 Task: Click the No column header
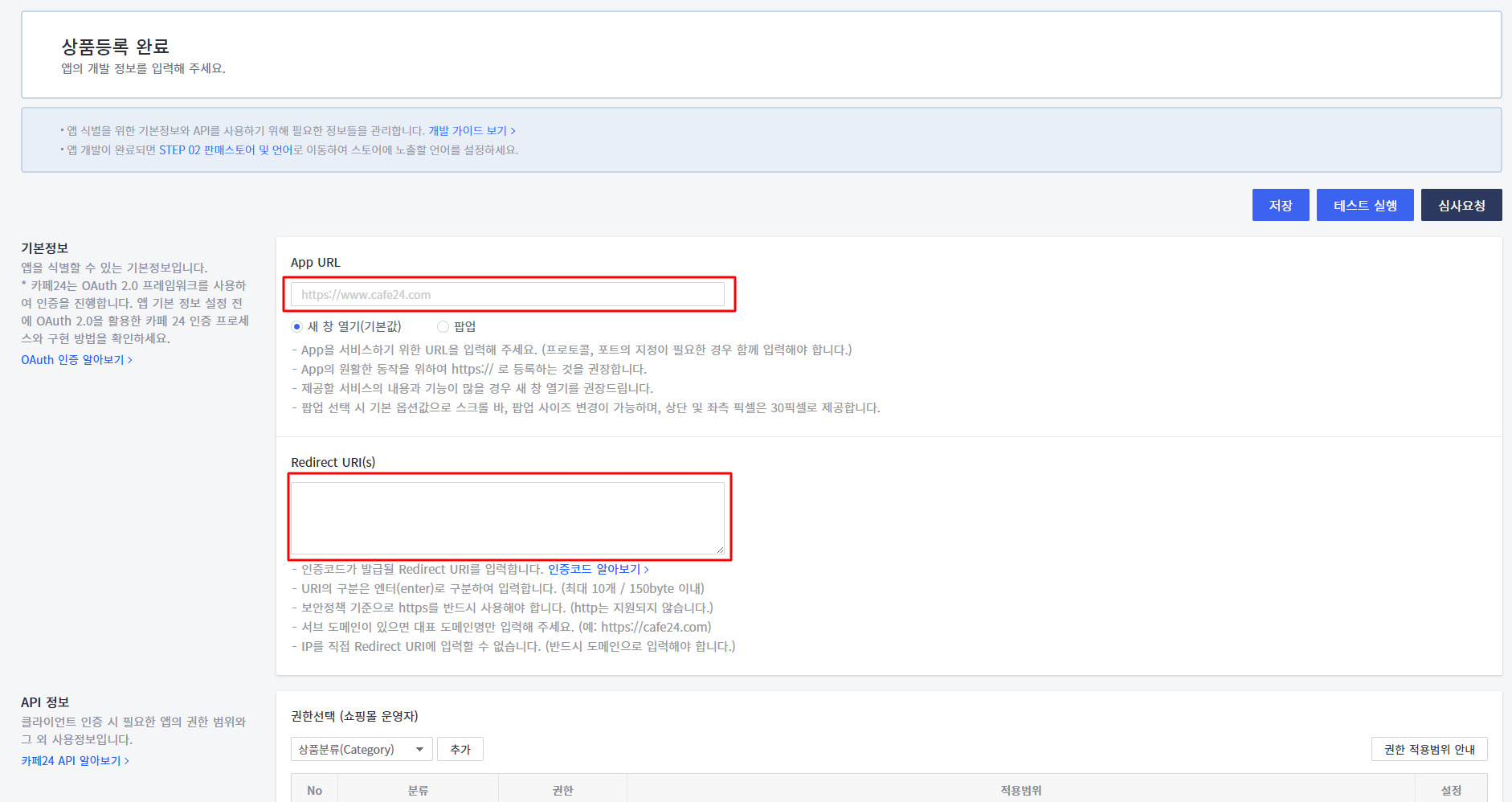(x=314, y=791)
